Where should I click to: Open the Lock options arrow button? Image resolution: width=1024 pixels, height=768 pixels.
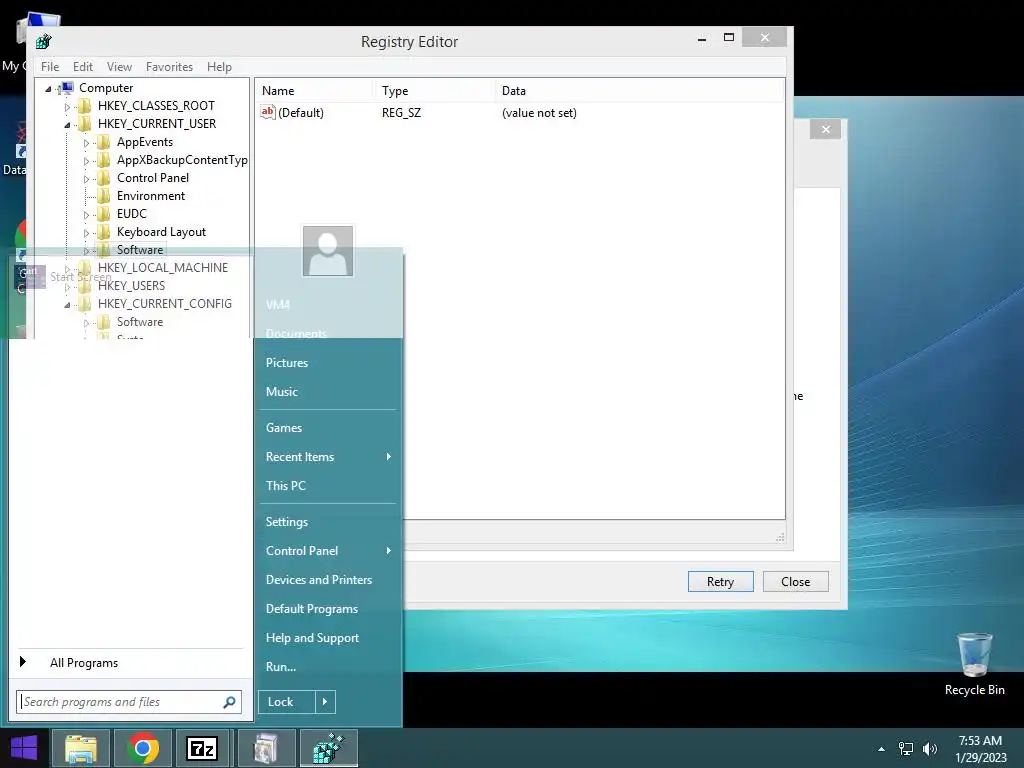[x=325, y=702]
